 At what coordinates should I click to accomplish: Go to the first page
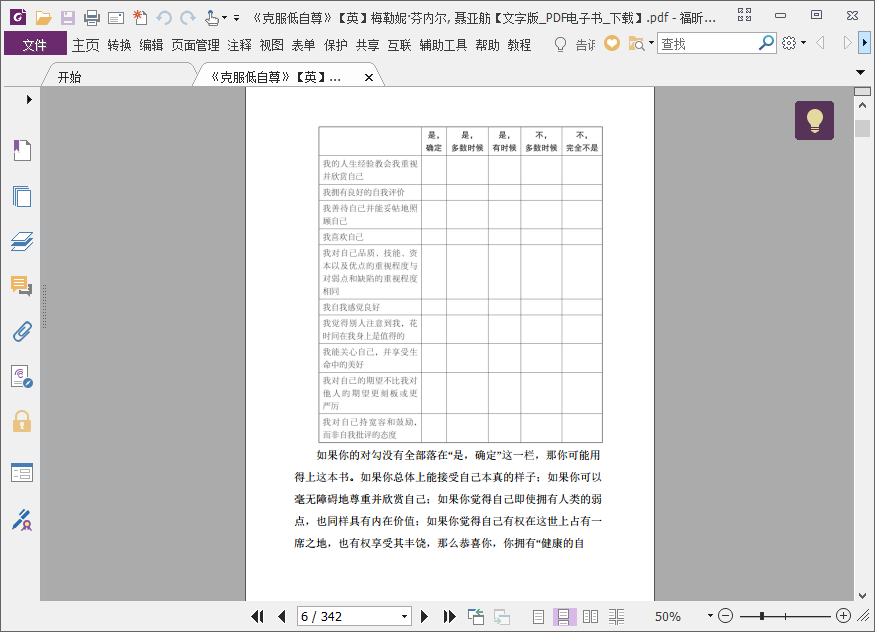point(257,616)
